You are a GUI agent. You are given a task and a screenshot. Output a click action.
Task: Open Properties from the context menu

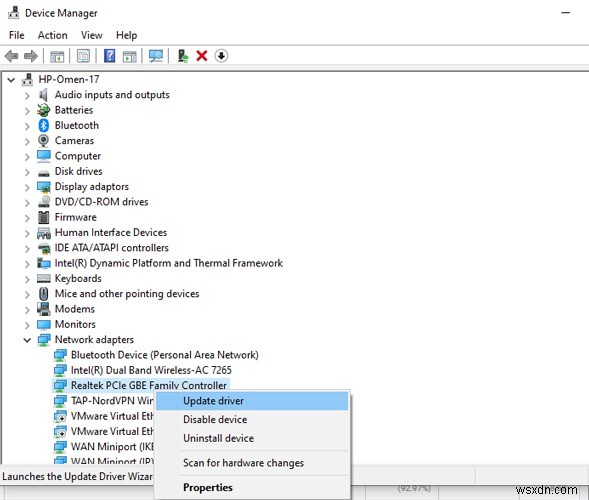click(252, 487)
